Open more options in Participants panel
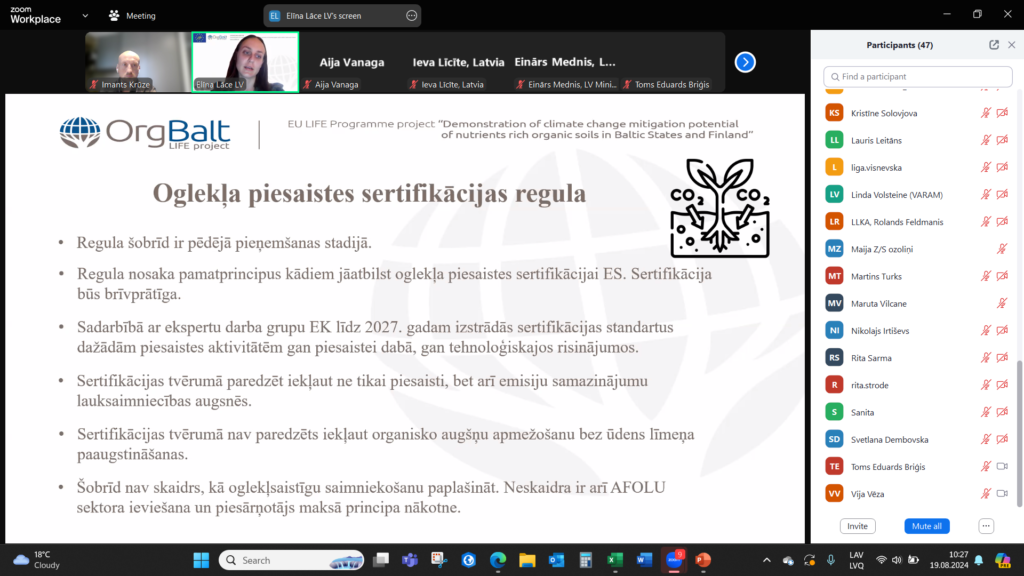This screenshot has width=1024, height=576. tap(986, 526)
